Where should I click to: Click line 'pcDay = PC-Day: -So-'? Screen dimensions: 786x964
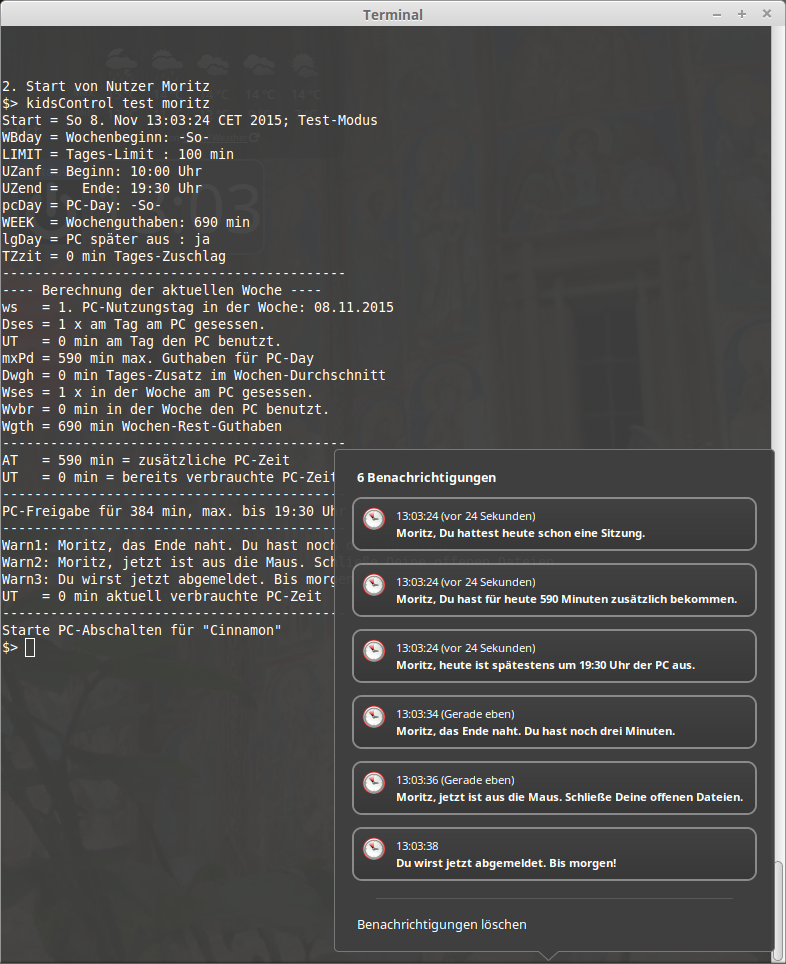82,205
